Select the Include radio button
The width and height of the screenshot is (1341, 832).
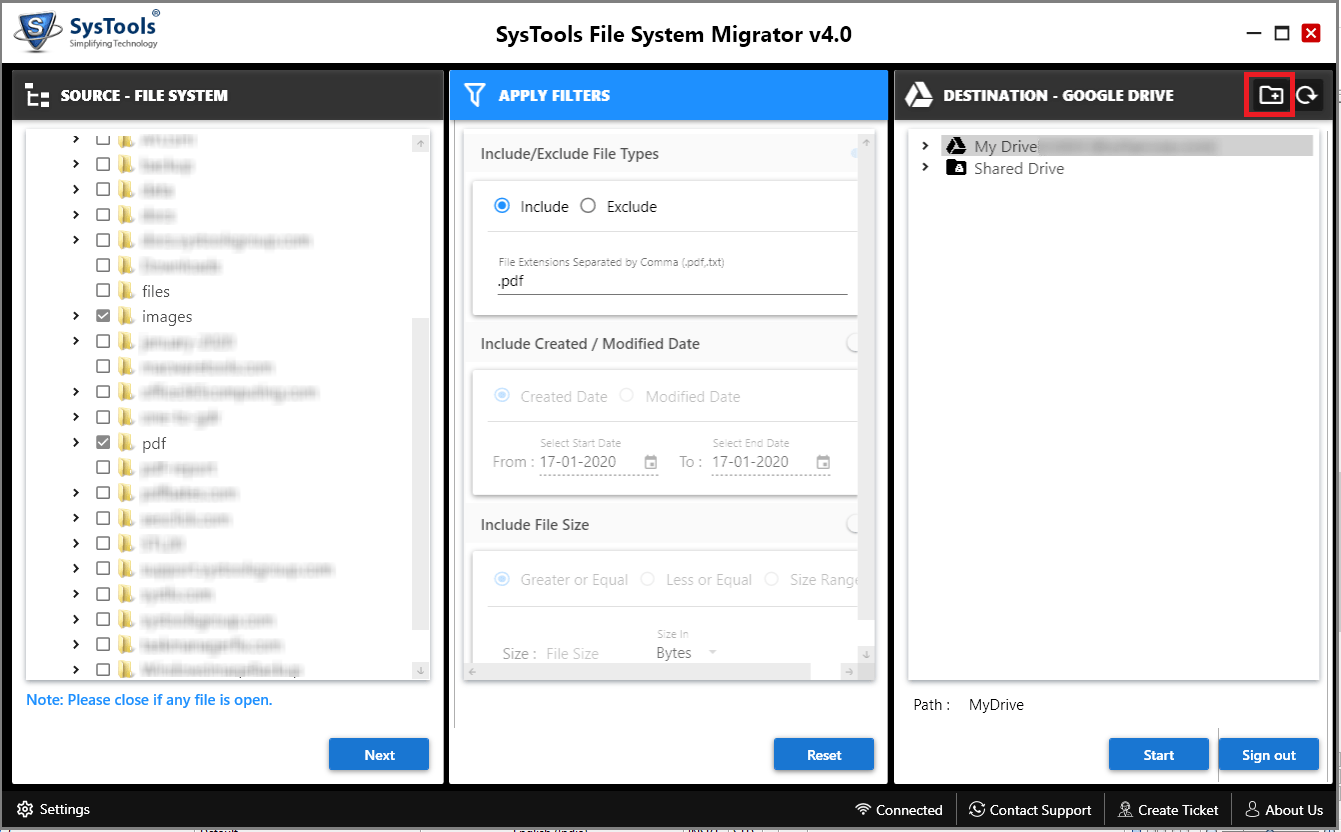tap(503, 206)
